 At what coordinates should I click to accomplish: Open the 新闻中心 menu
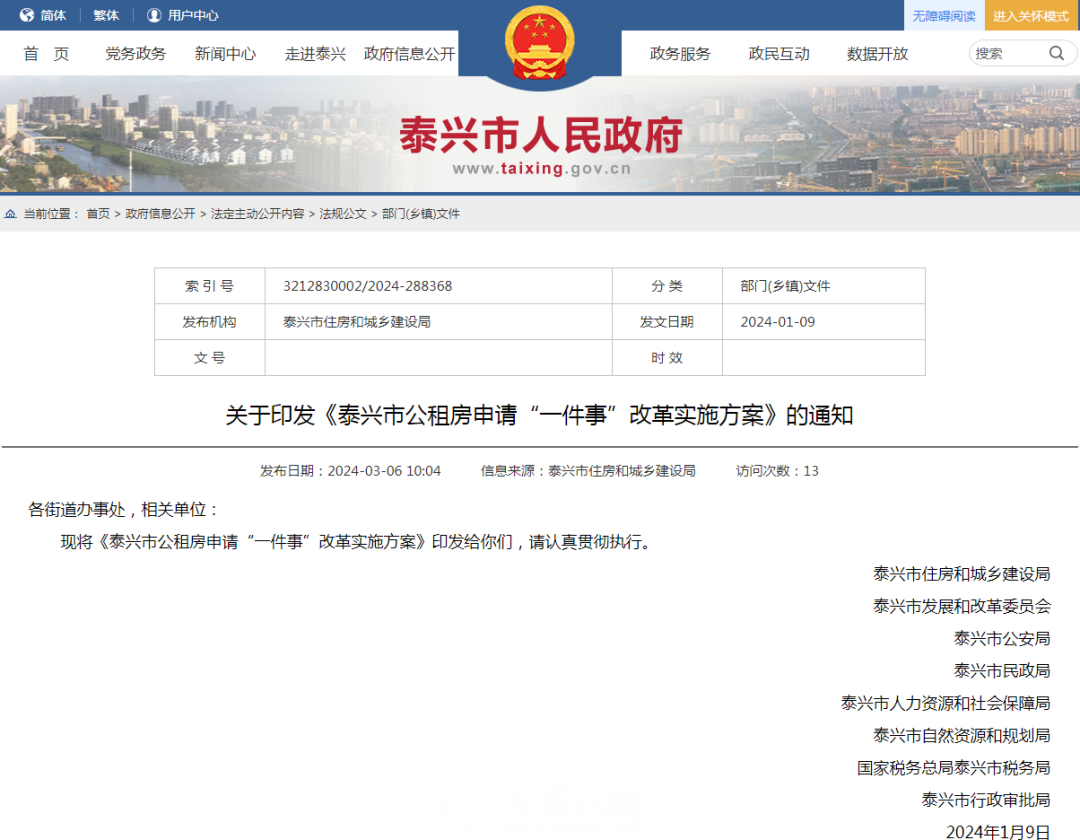[225, 54]
